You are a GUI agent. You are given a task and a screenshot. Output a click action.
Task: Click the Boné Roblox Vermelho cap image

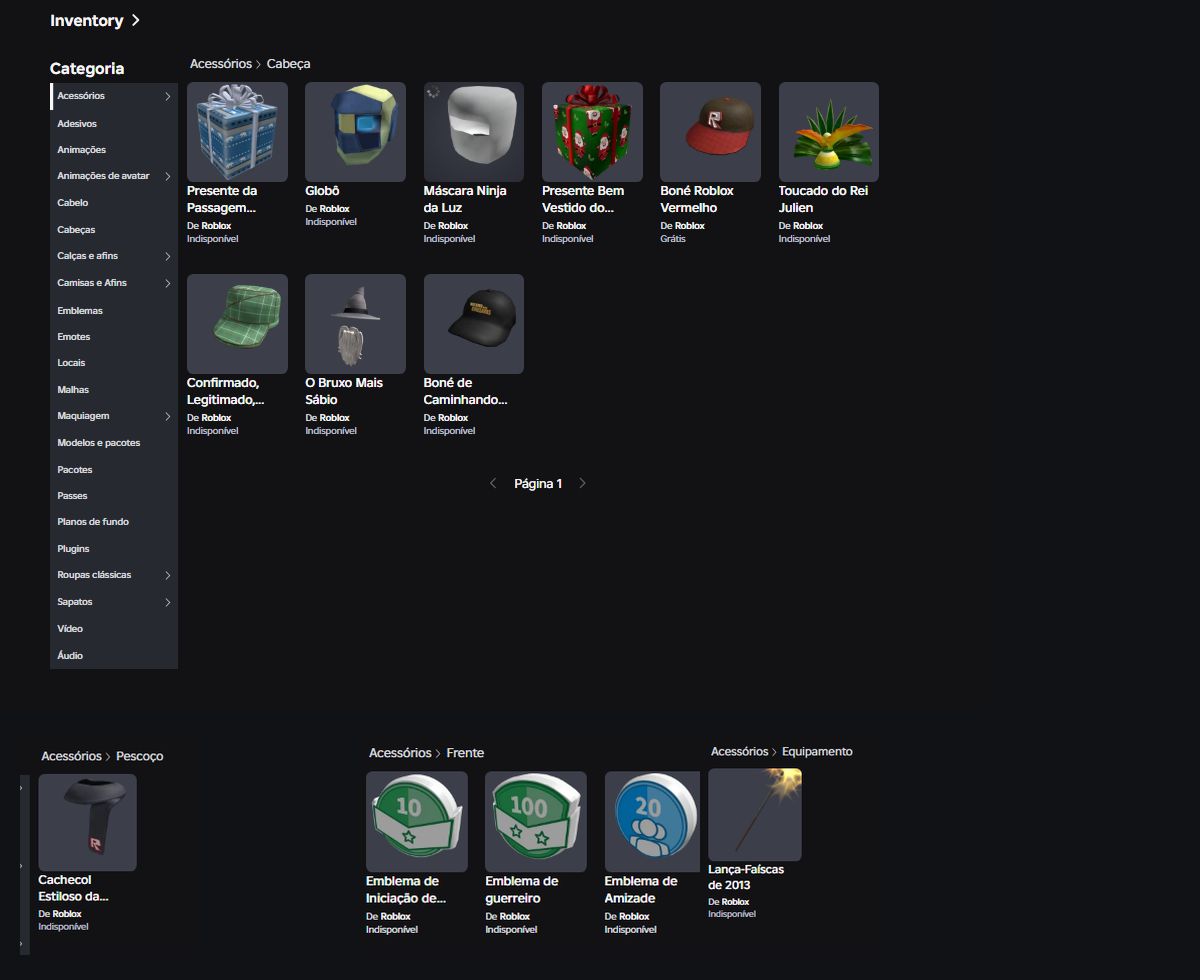tap(710, 132)
